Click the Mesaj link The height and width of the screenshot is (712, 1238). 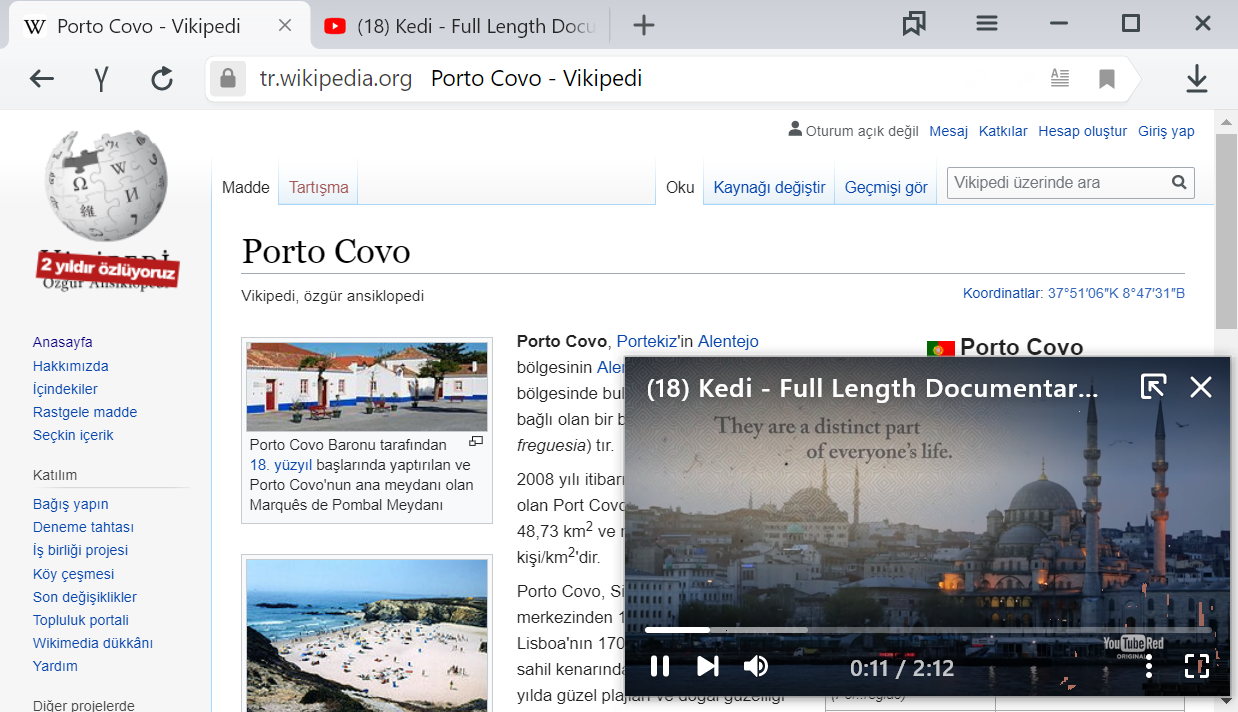949,131
